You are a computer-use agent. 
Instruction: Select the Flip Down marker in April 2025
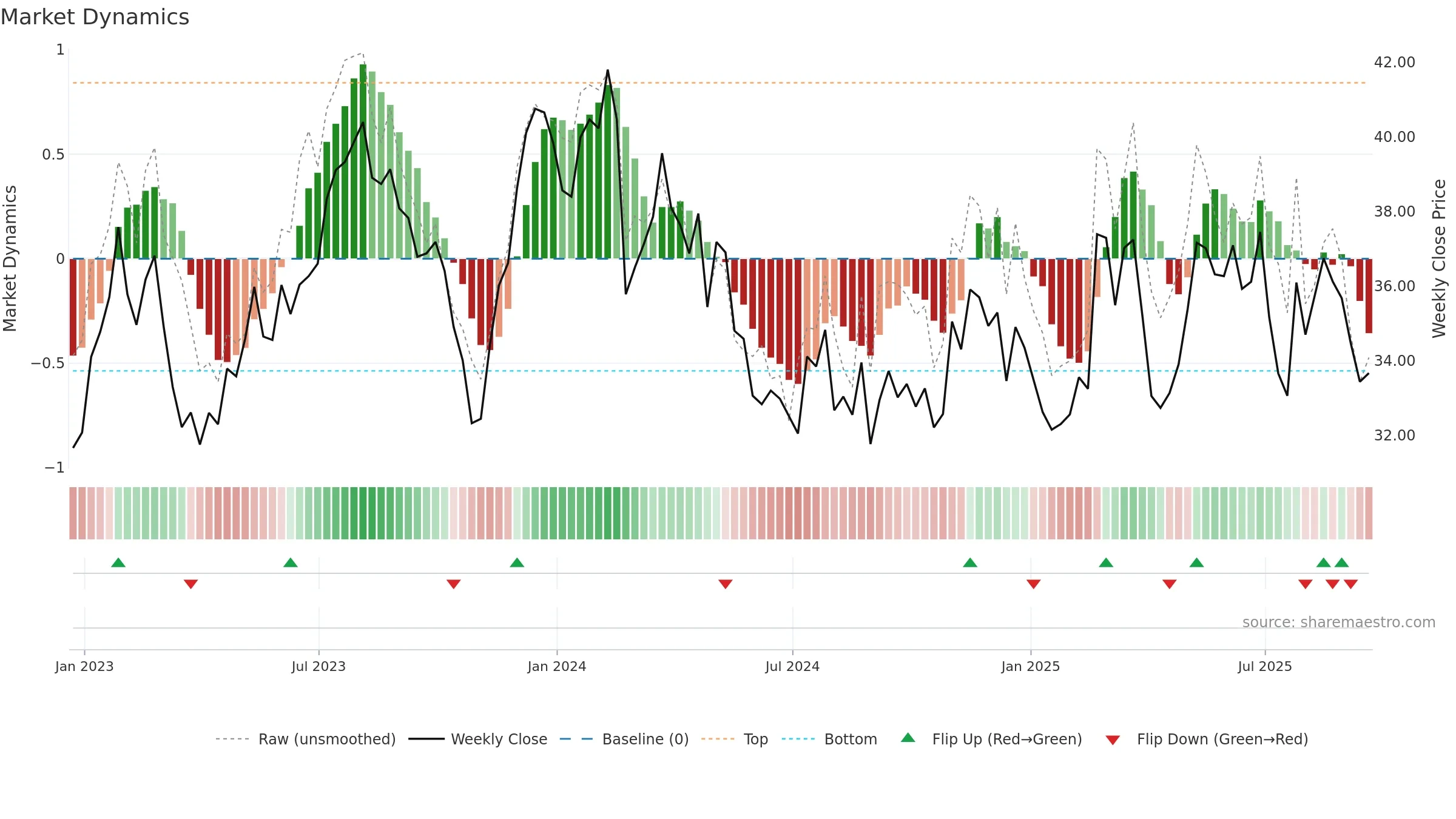(x=1170, y=584)
